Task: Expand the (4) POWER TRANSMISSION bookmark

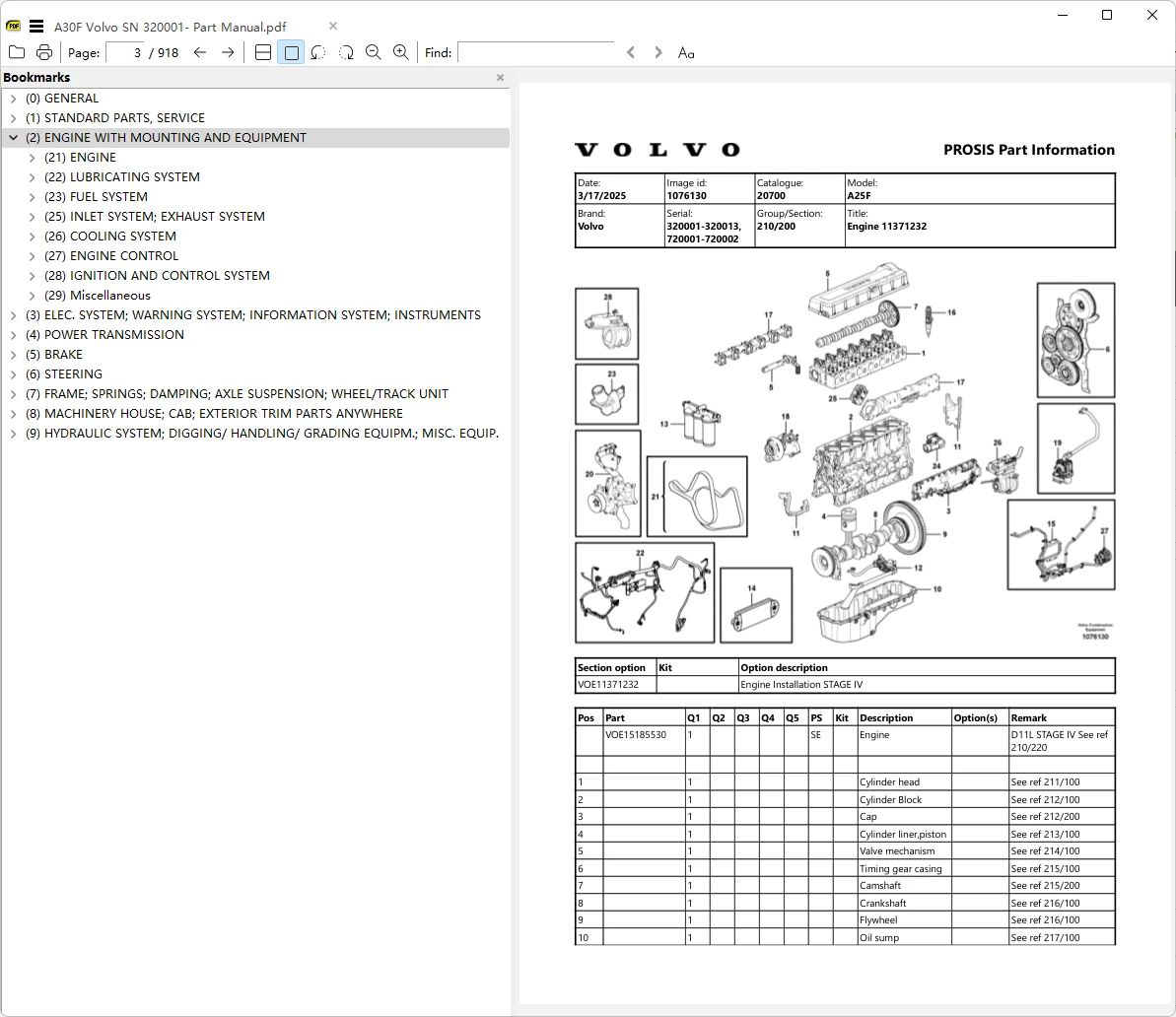Action: point(14,335)
